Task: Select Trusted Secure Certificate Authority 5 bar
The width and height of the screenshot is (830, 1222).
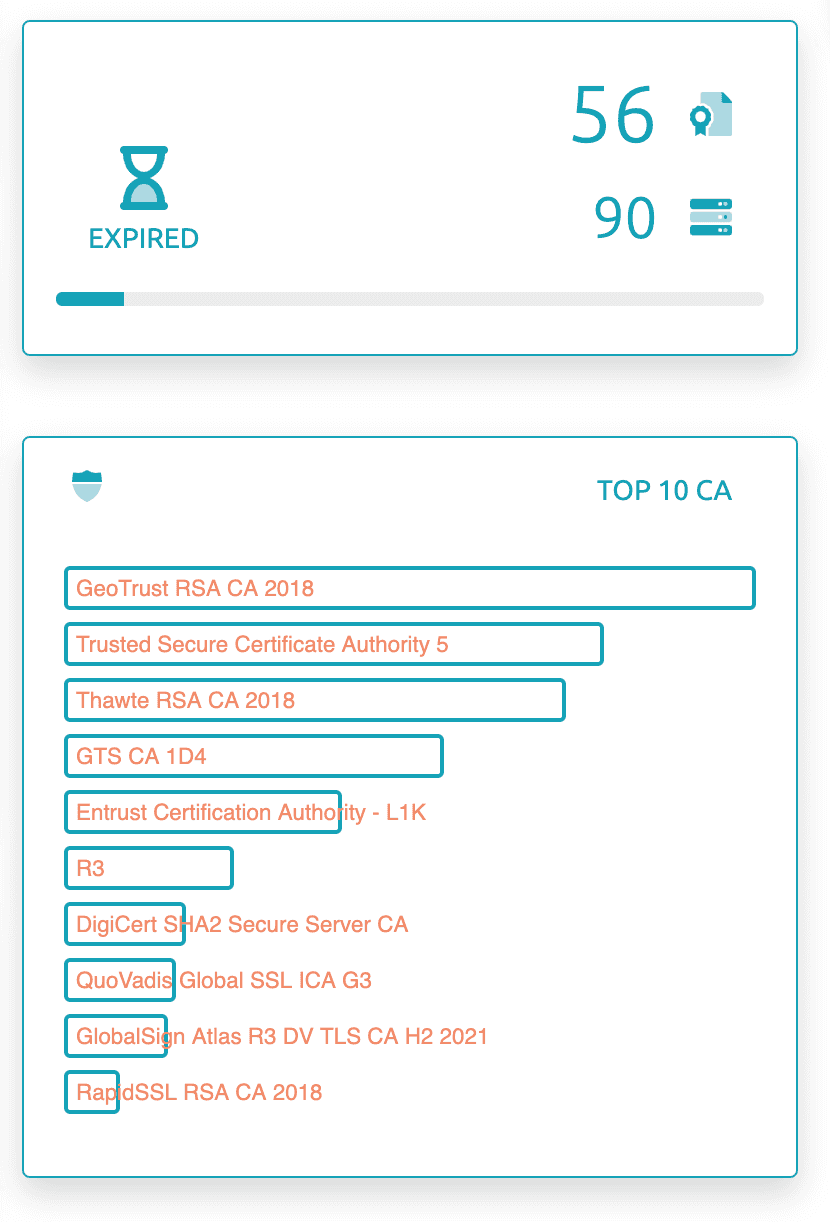Action: (x=333, y=644)
